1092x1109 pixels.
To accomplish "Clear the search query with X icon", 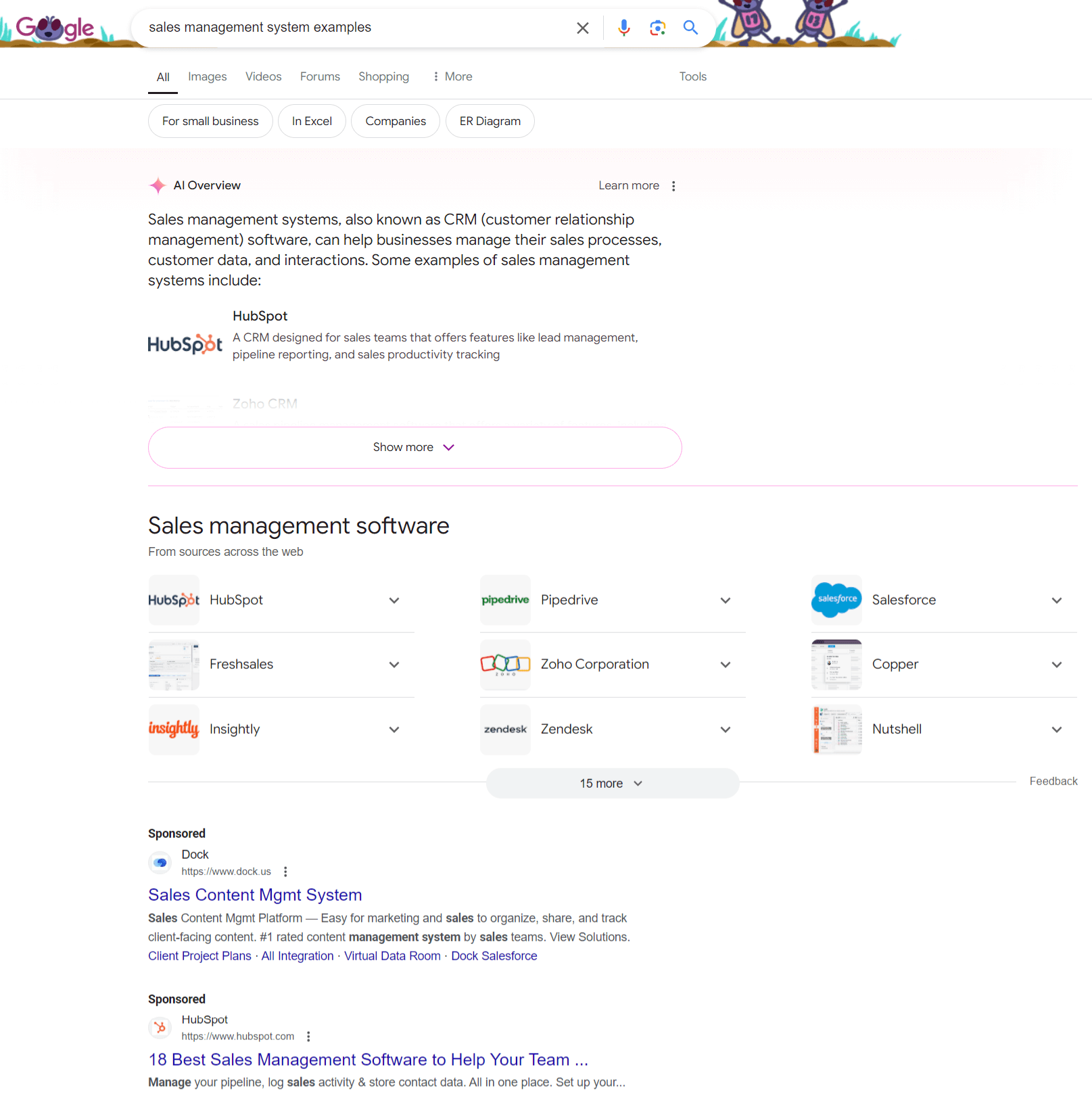I will click(582, 28).
